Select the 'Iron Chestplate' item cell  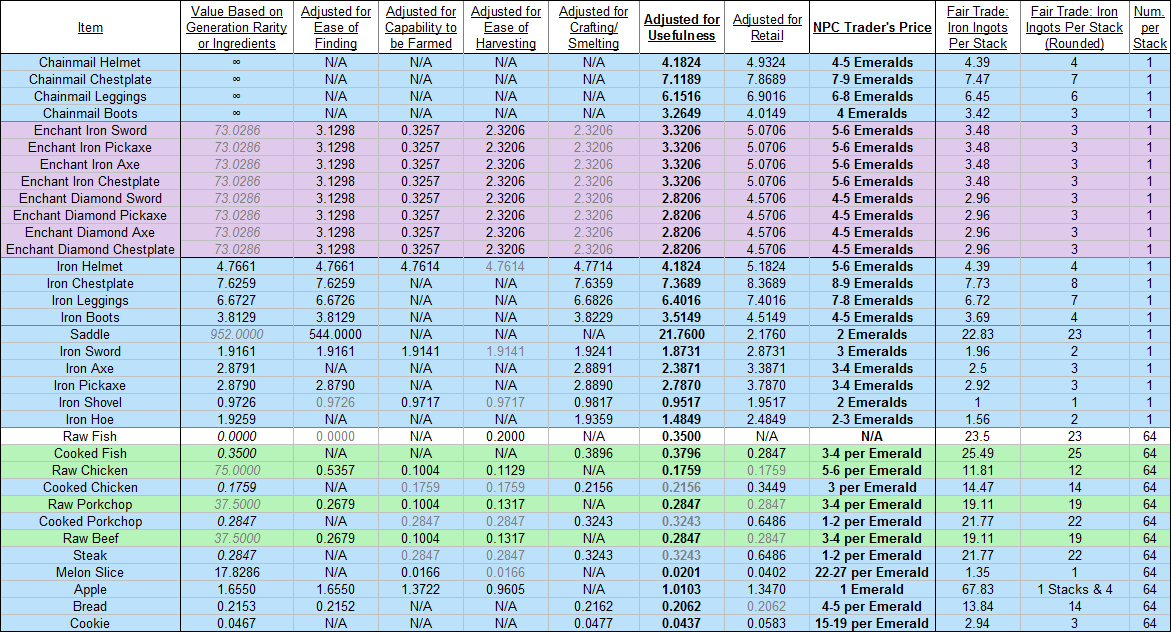90,283
